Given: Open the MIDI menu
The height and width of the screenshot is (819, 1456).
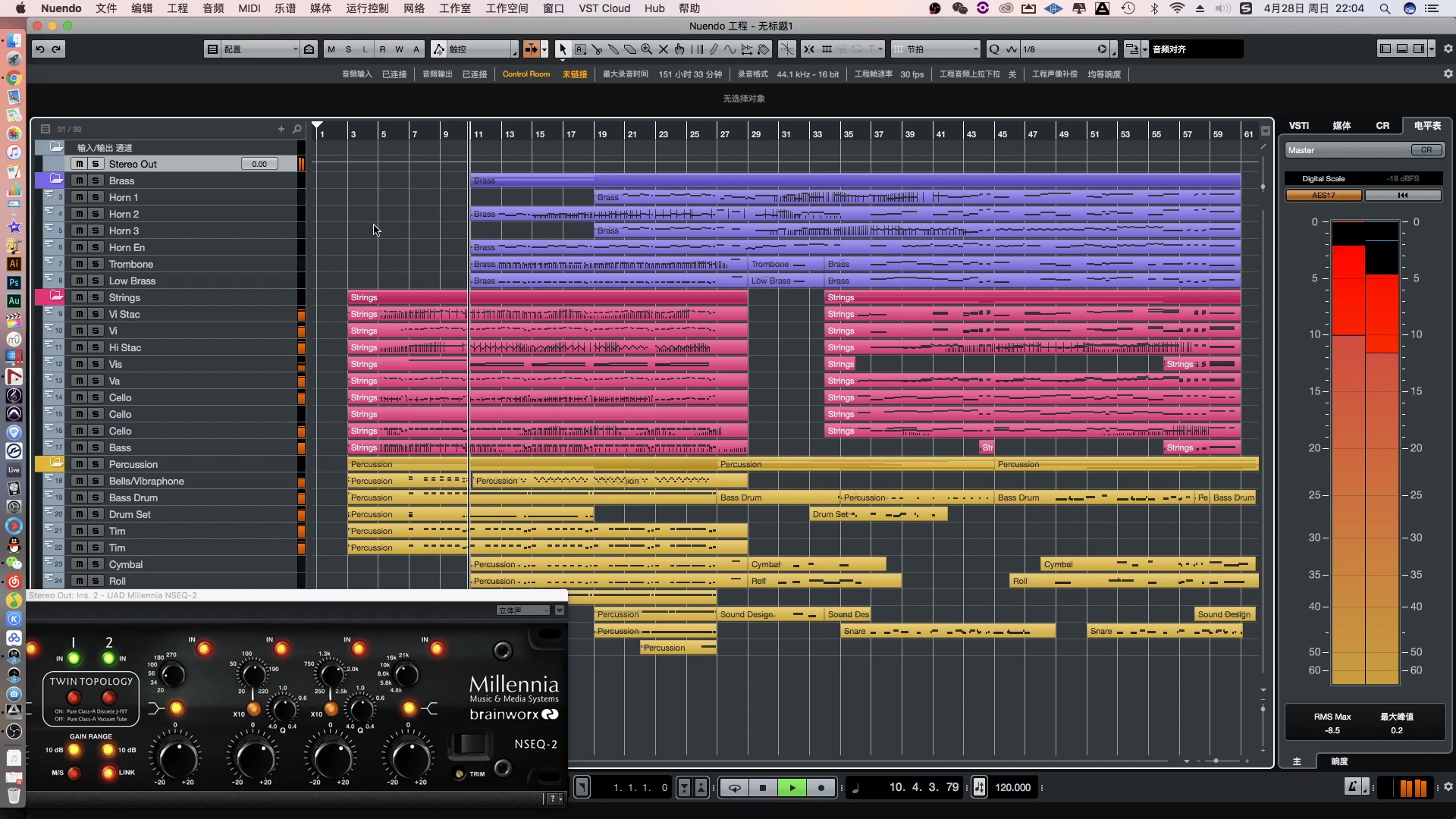Looking at the screenshot, I should [249, 8].
